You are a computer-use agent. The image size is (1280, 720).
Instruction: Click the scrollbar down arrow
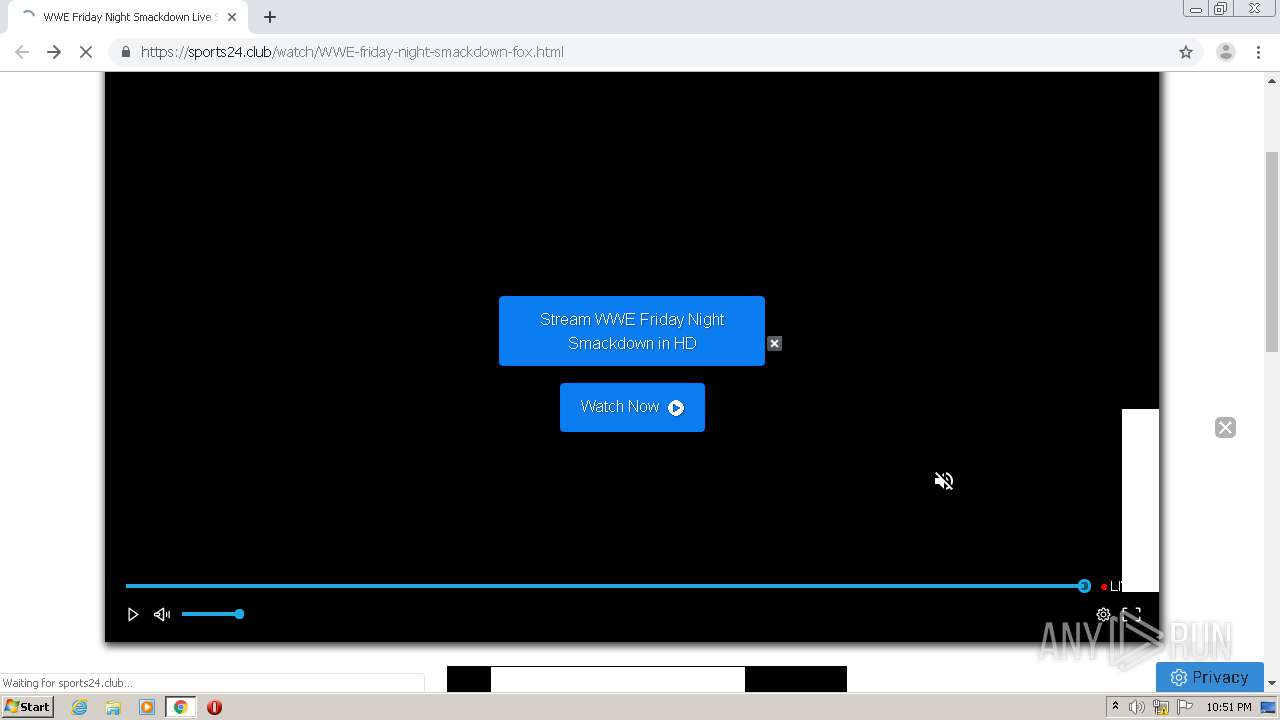(x=1272, y=684)
